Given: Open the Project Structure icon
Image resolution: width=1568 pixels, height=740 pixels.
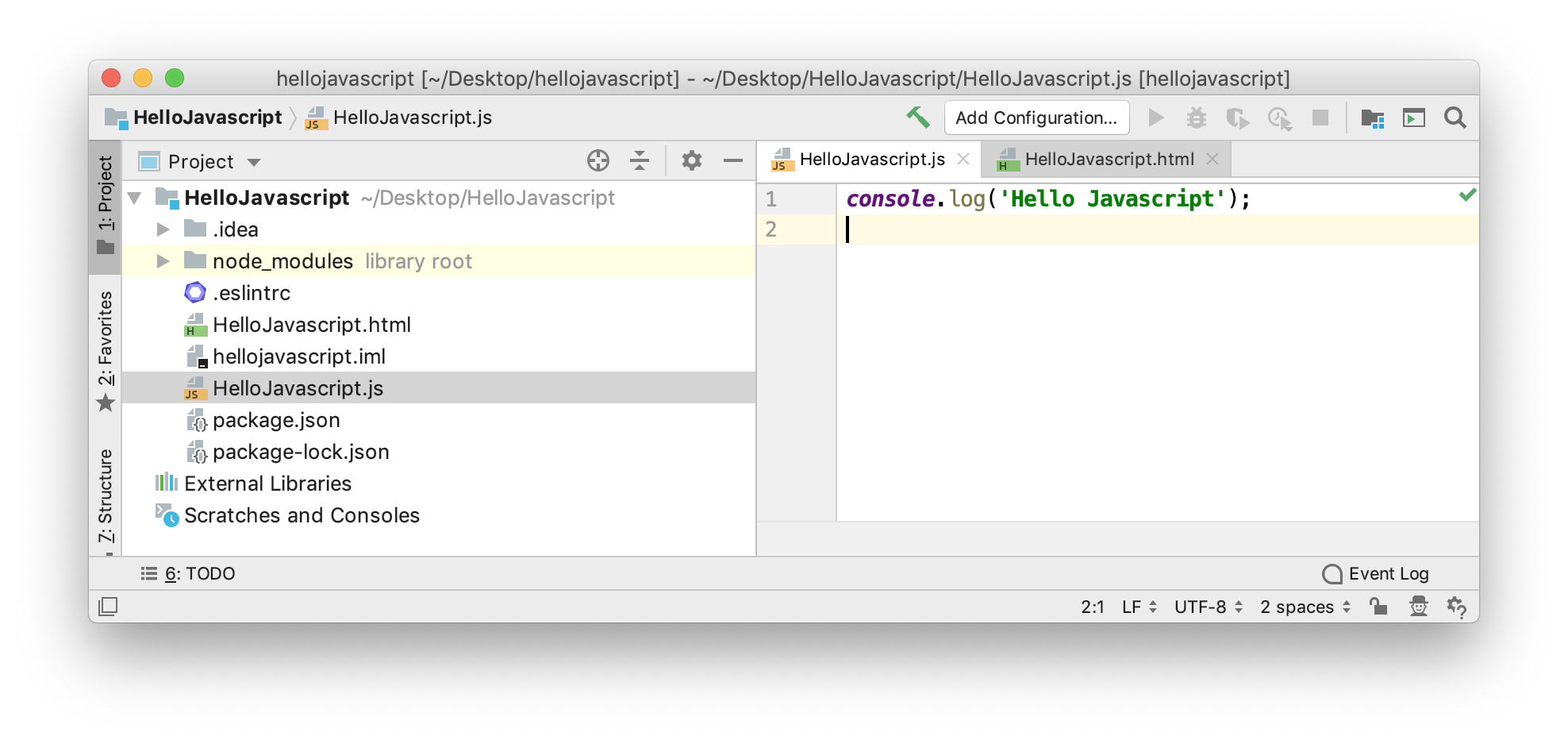Looking at the screenshot, I should point(1372,118).
